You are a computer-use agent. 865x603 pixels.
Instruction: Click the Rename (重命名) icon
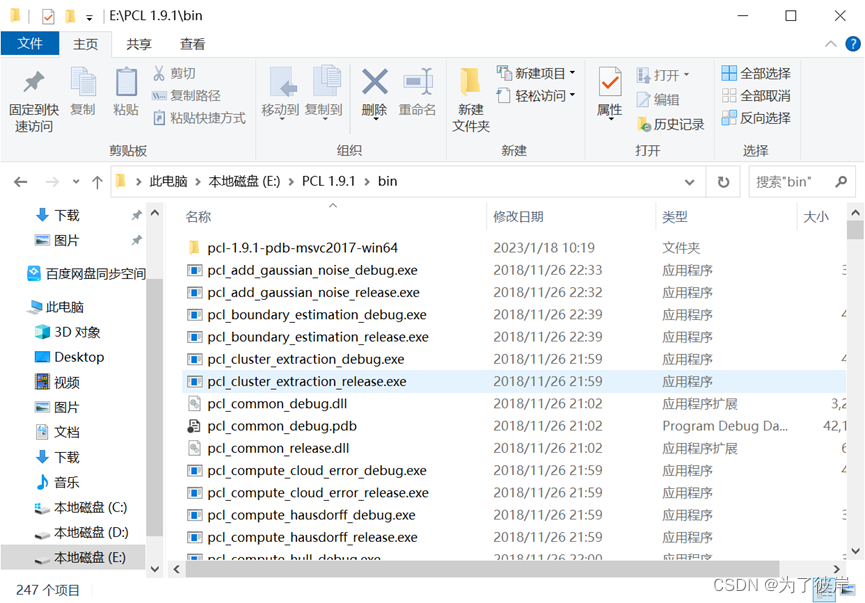click(x=418, y=82)
